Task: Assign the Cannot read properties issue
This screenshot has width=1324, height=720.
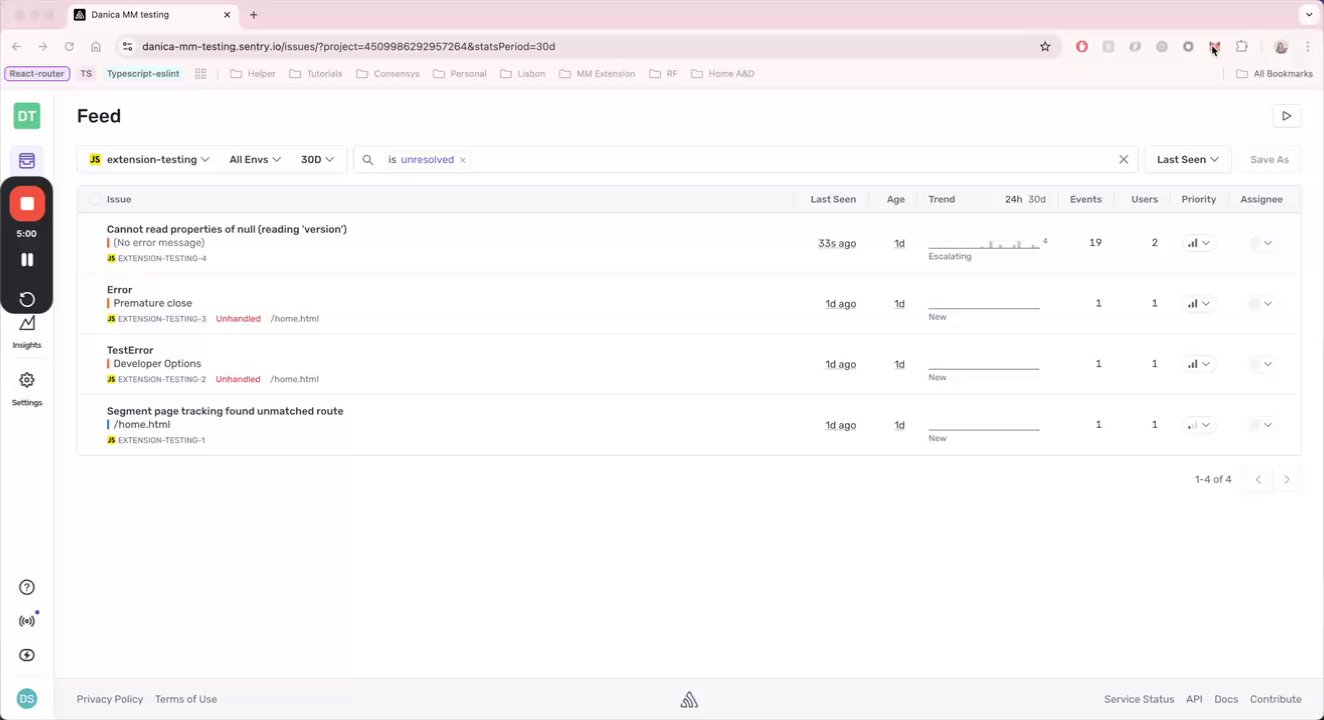Action: (1261, 243)
